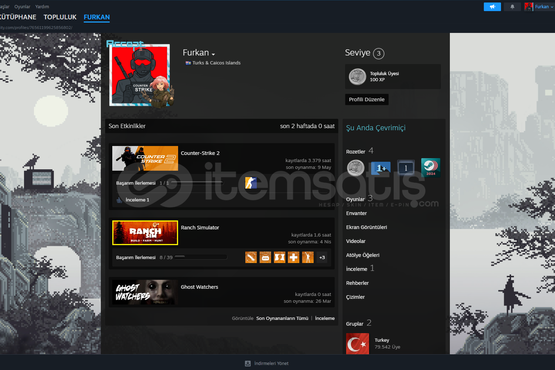Open the İnceleme 1 review link

[137, 200]
